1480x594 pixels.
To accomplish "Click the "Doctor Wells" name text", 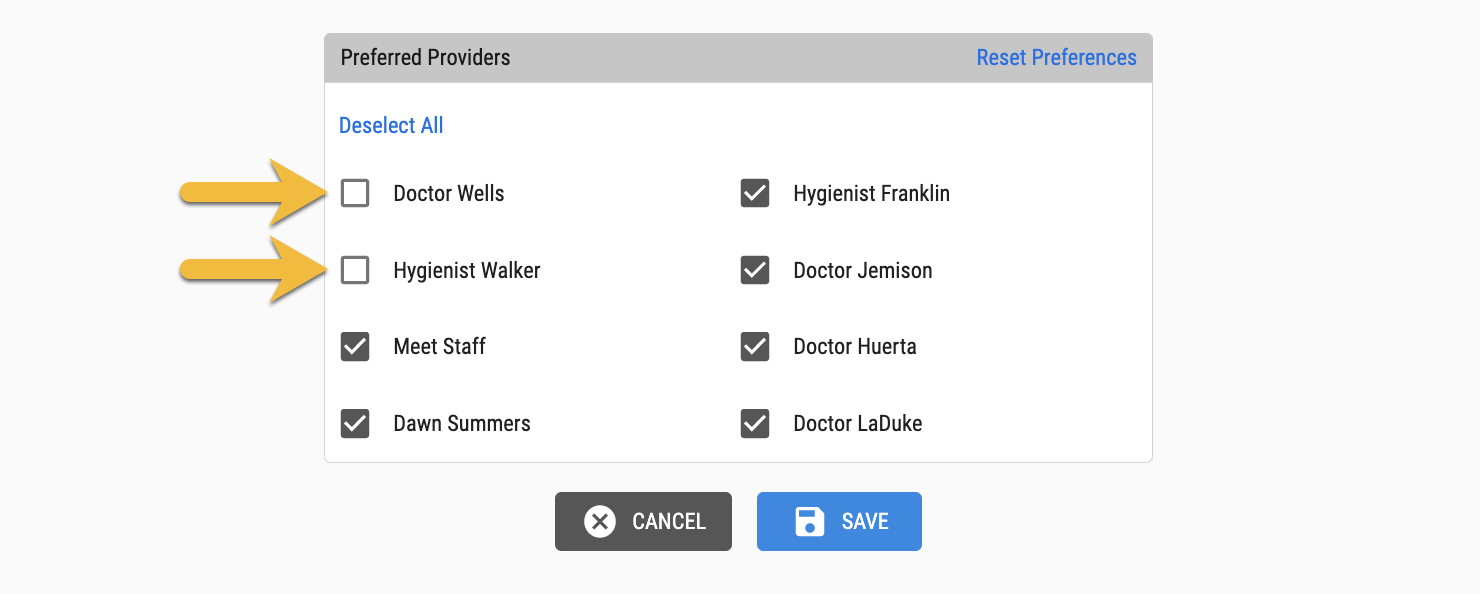I will pyautogui.click(x=449, y=193).
